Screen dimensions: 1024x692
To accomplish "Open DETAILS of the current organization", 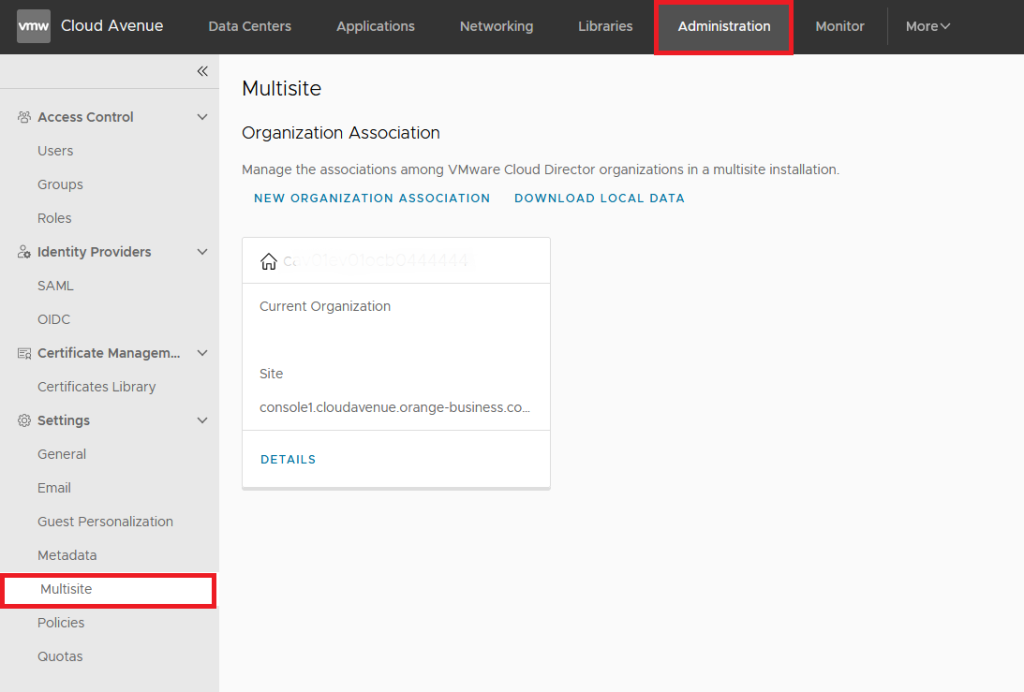I will point(288,460).
